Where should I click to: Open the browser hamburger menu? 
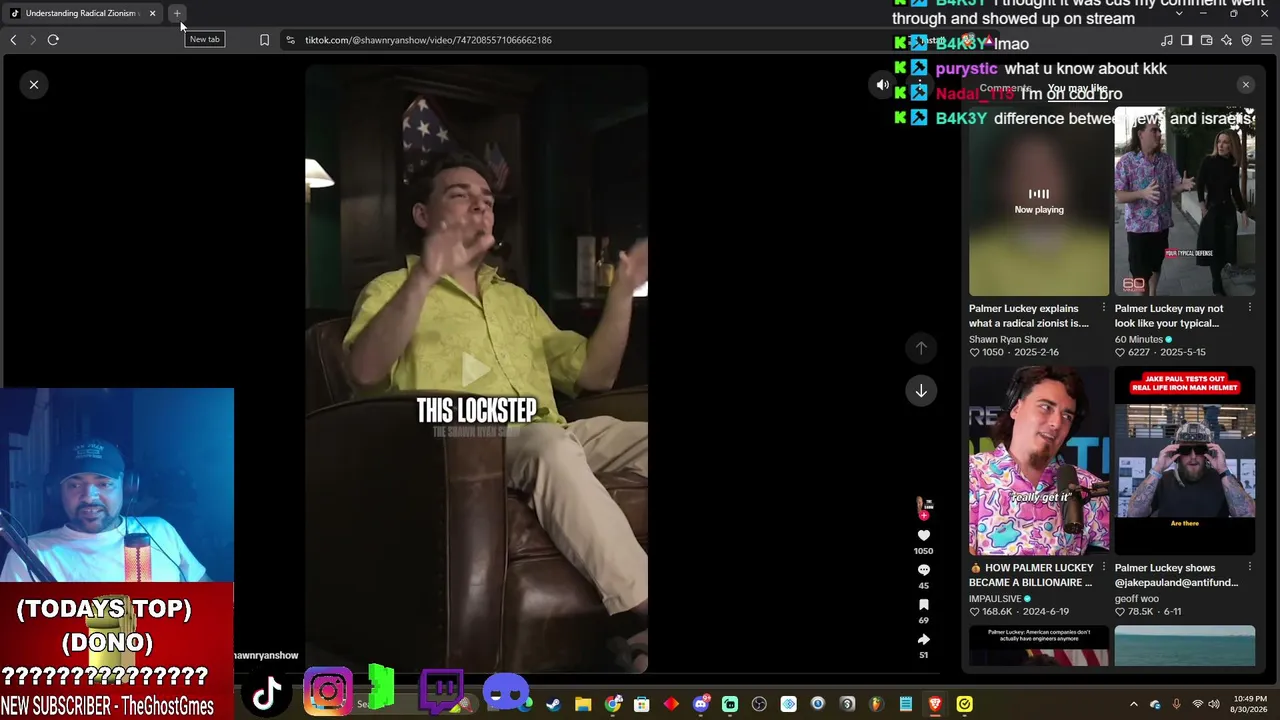[1267, 40]
